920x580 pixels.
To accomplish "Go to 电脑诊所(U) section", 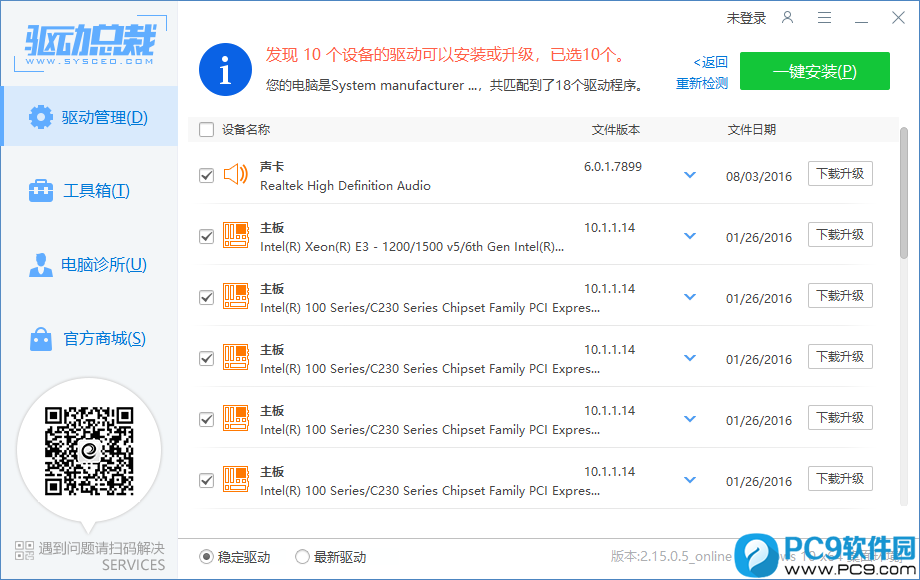I will pos(88,264).
